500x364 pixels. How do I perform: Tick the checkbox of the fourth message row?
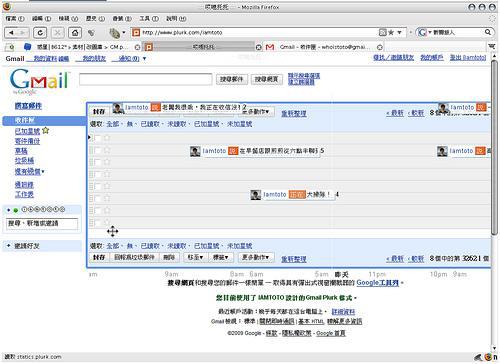tap(98, 174)
